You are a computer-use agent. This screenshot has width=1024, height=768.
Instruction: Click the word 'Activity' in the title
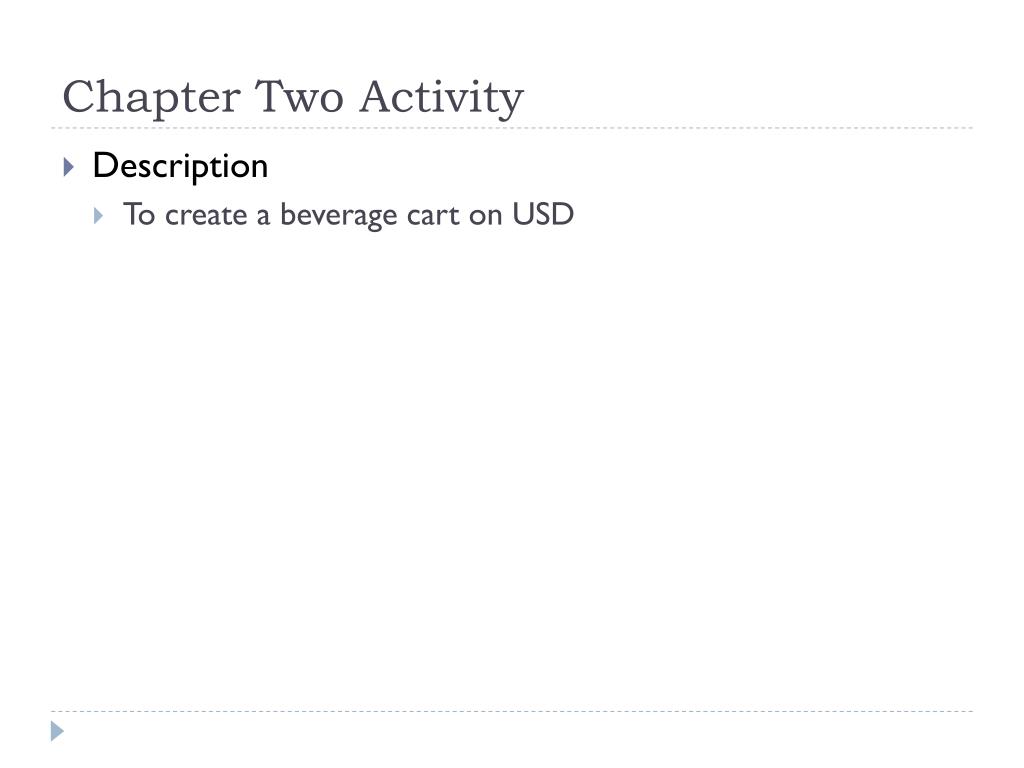tap(441, 98)
